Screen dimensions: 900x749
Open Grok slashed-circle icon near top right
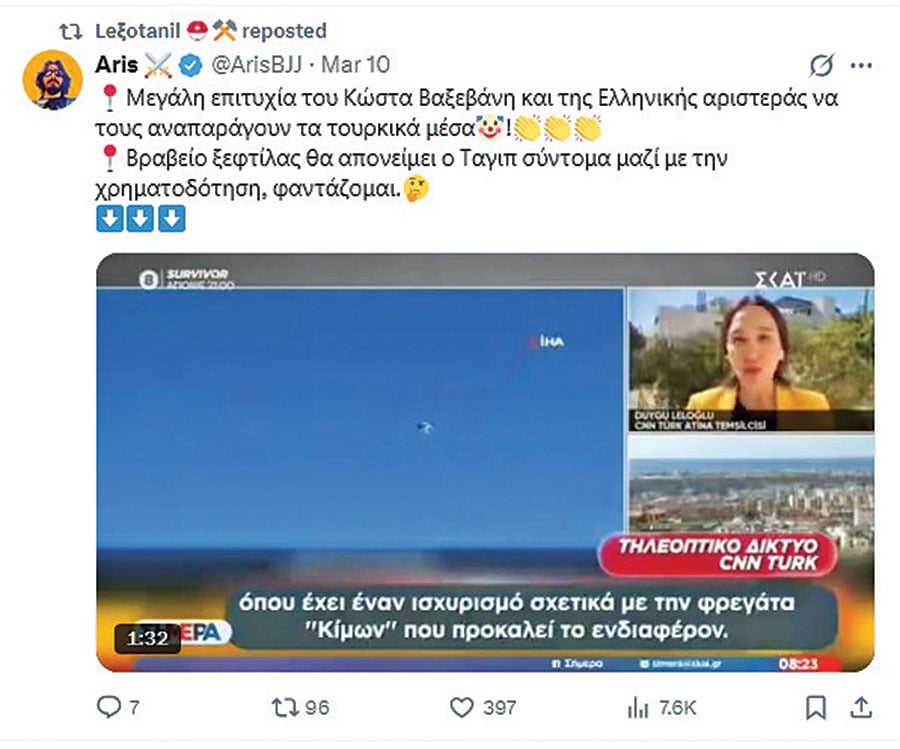click(821, 65)
